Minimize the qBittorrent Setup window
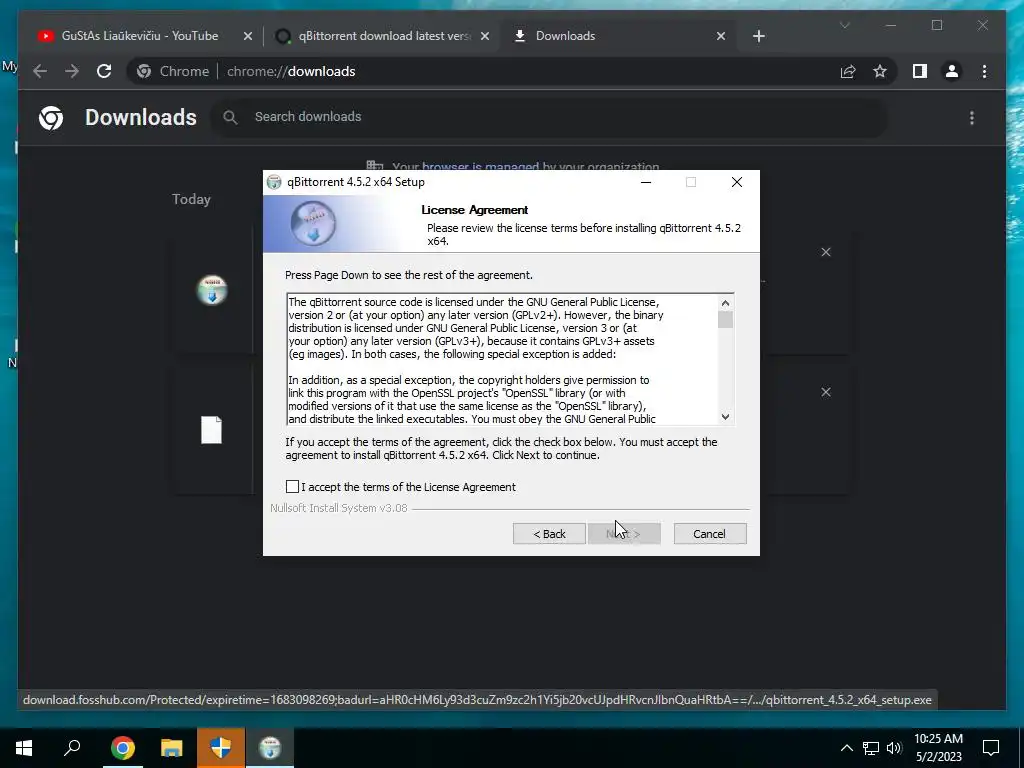 (x=646, y=182)
